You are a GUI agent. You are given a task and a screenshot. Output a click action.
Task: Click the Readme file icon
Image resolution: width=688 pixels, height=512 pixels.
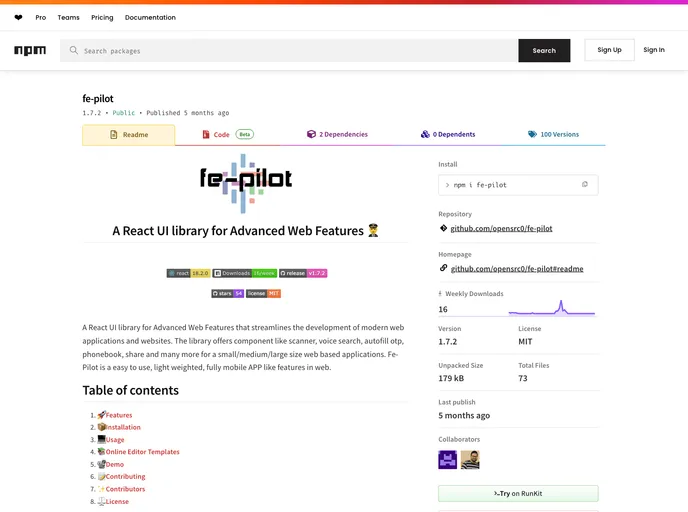click(114, 135)
